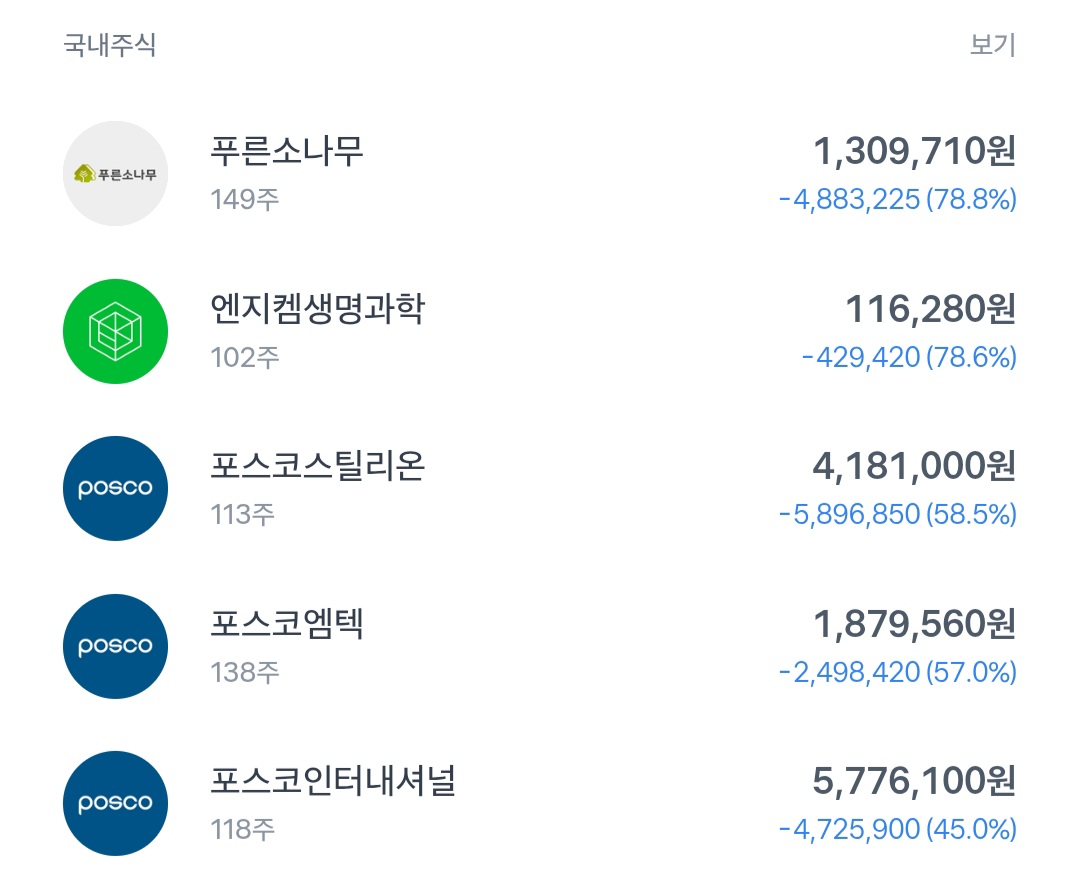1080x894 pixels.
Task: Tap the 118주 share count
Action: [x=243, y=829]
